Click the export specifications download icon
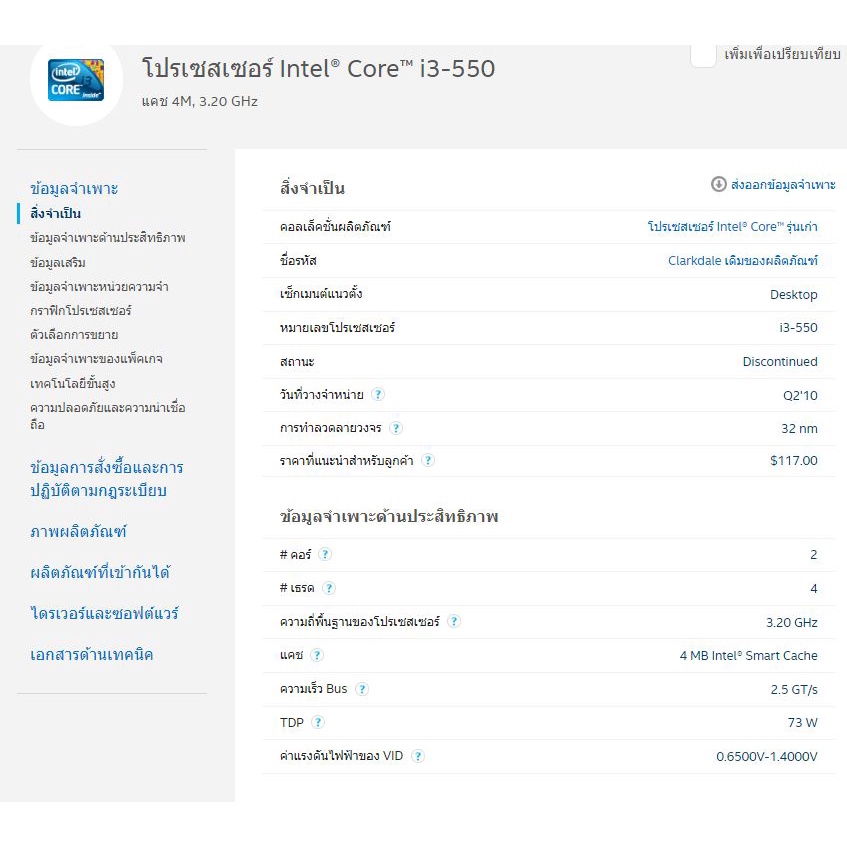 coord(718,184)
